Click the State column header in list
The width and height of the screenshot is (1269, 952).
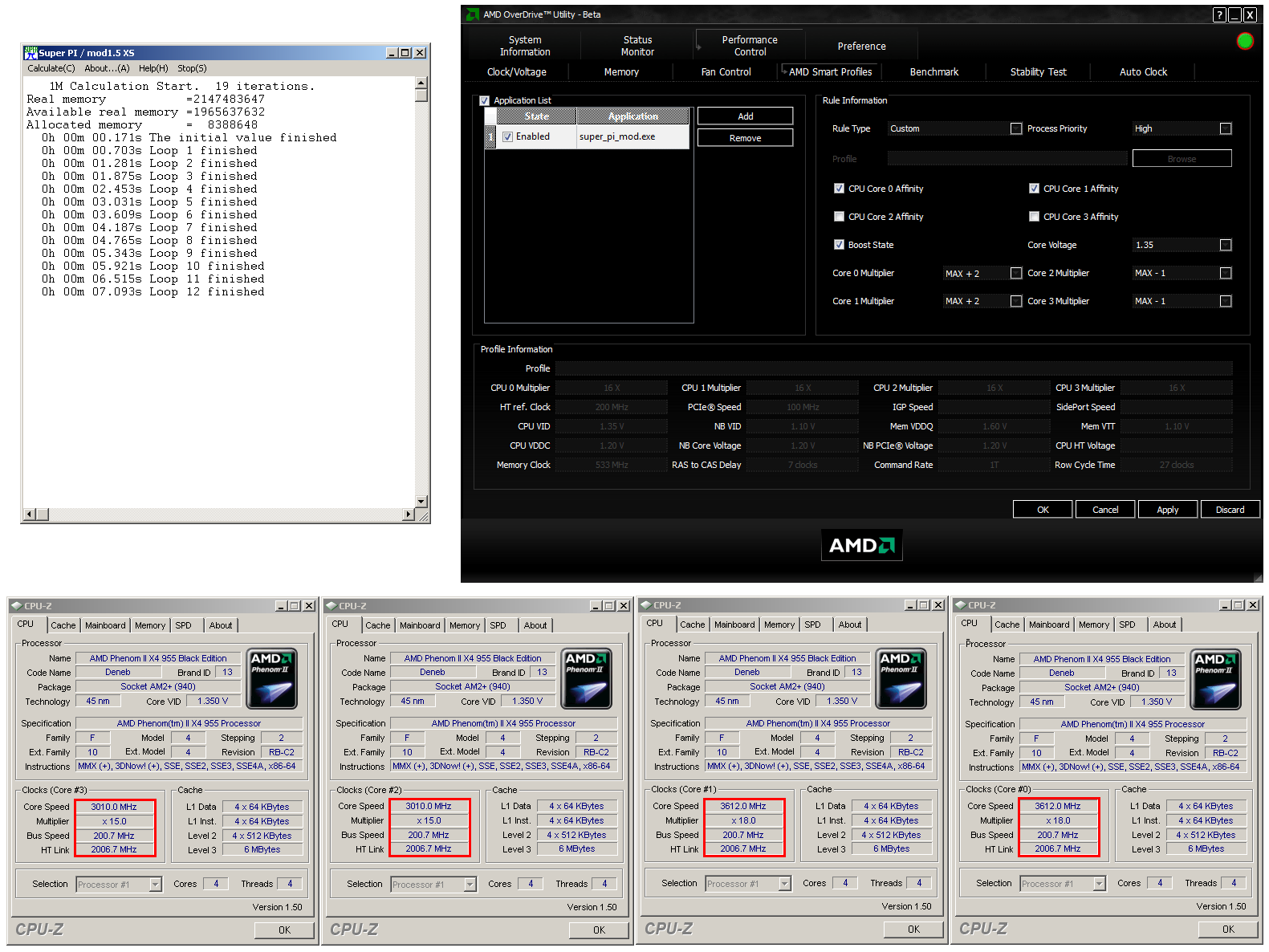click(537, 116)
